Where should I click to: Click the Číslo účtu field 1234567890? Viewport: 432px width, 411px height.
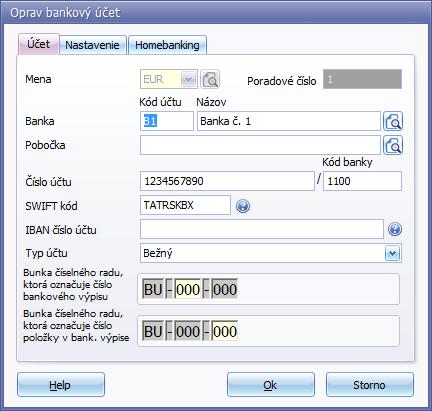point(227,181)
